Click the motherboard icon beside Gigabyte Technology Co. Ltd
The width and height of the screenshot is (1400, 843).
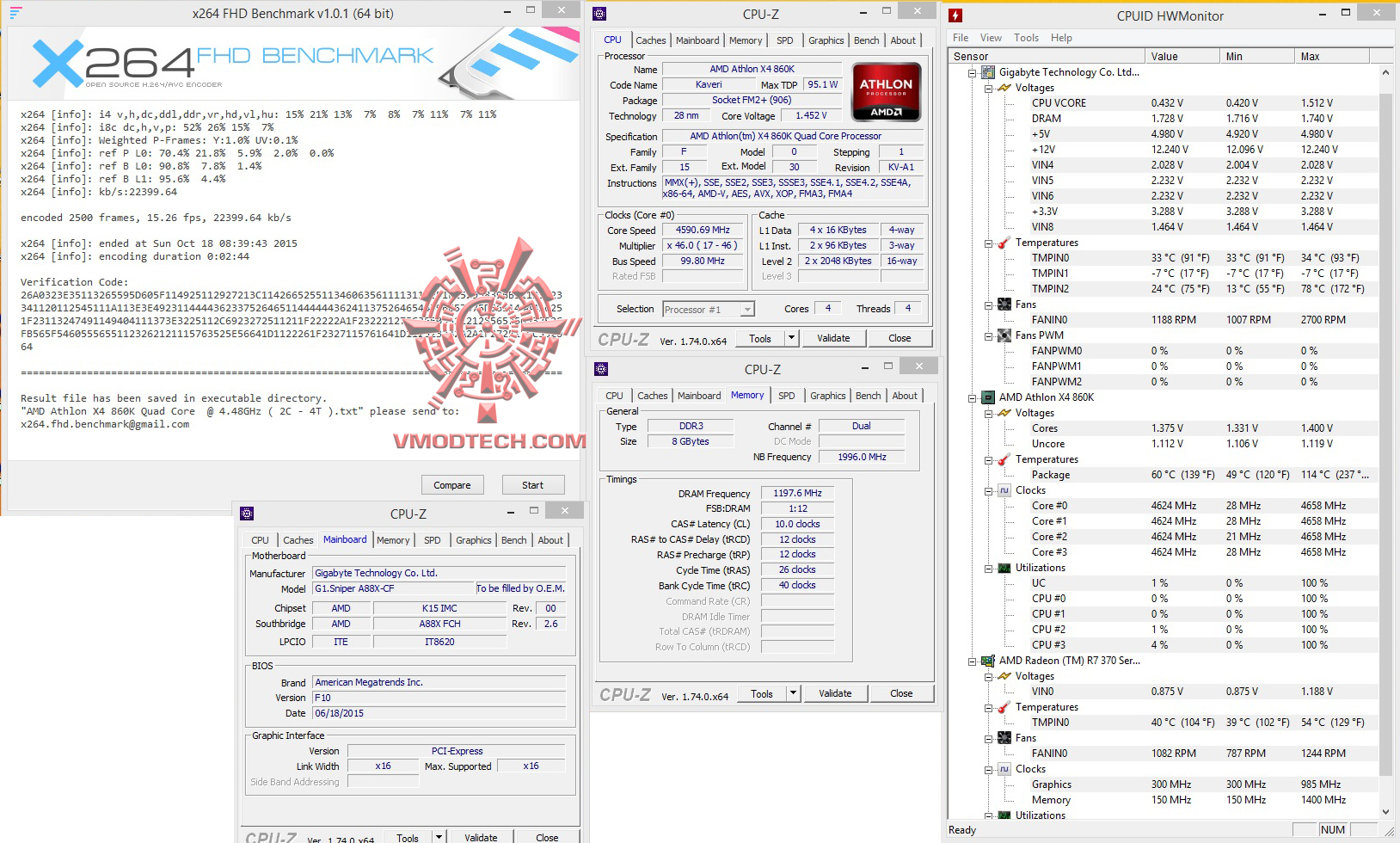(x=987, y=72)
